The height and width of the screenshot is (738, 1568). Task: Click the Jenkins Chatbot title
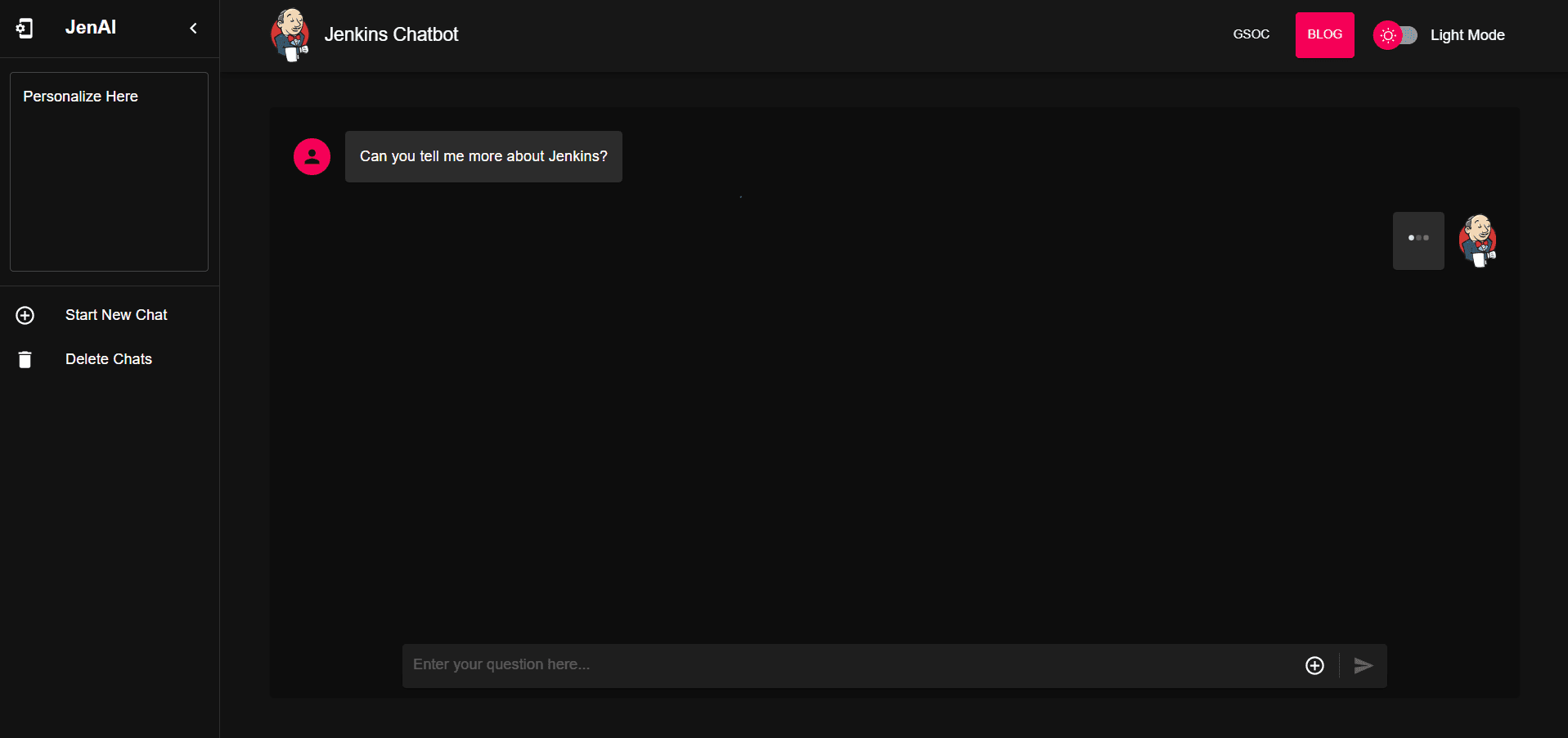391,34
